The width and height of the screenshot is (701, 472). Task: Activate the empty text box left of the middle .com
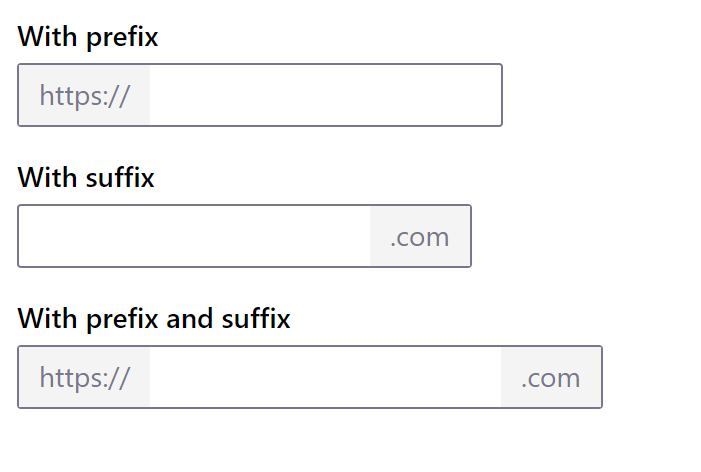195,237
